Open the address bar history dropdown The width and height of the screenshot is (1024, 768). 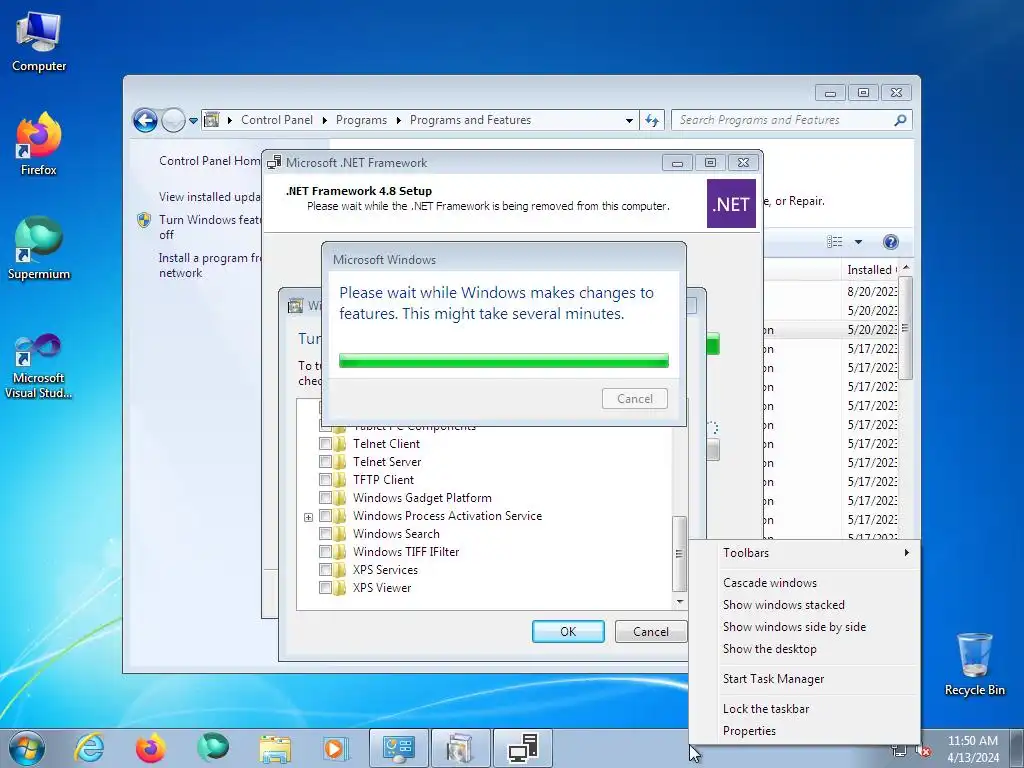(629, 120)
